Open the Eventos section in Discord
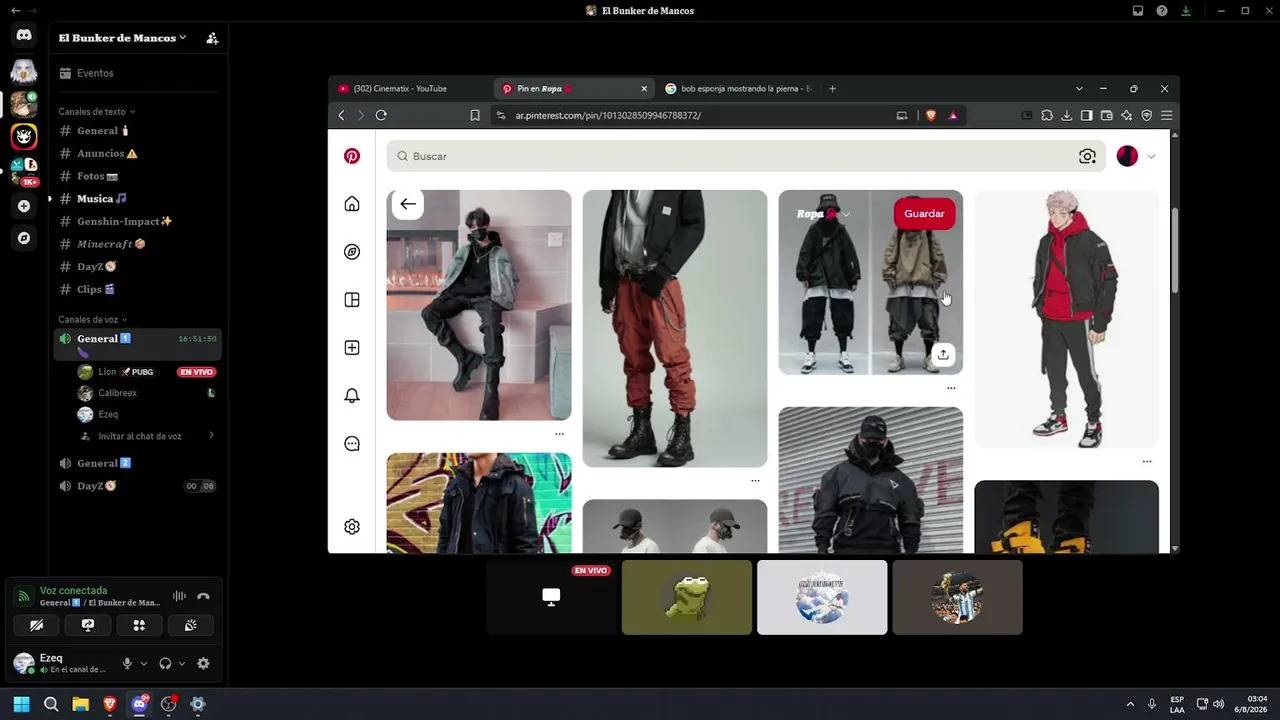1280x720 pixels. tap(138, 73)
